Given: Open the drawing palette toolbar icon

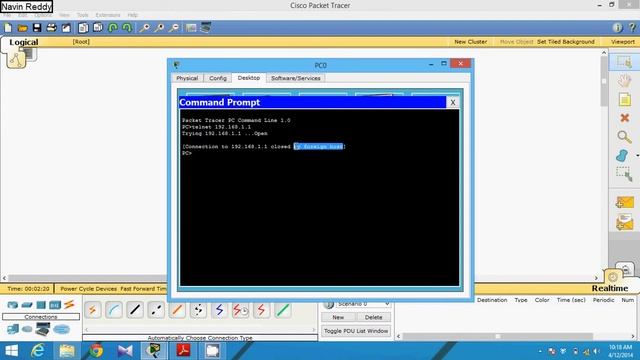Looking at the screenshot, I should (x=191, y=28).
